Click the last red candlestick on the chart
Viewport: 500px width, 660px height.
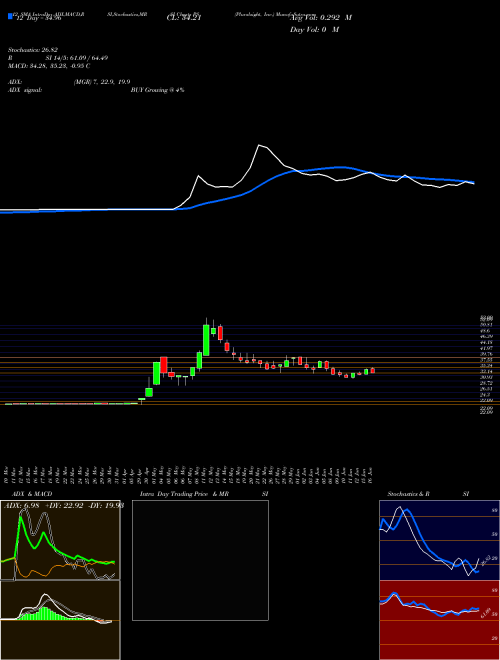click(372, 370)
